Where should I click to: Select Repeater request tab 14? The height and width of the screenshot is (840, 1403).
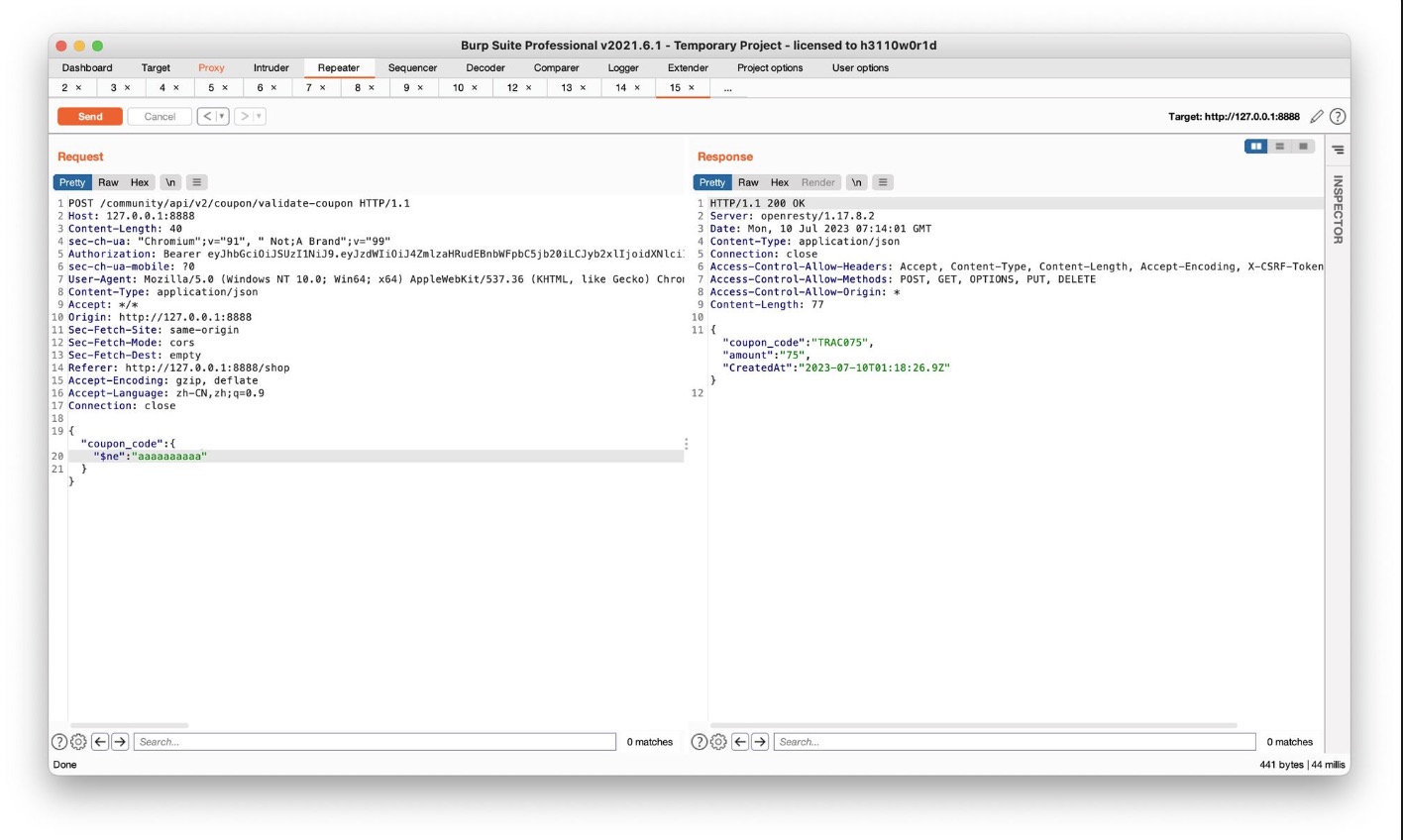(x=620, y=88)
